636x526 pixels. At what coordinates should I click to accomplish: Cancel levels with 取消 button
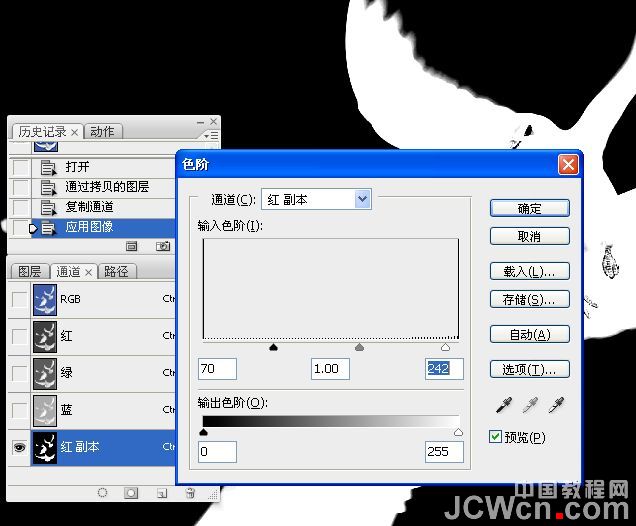530,236
